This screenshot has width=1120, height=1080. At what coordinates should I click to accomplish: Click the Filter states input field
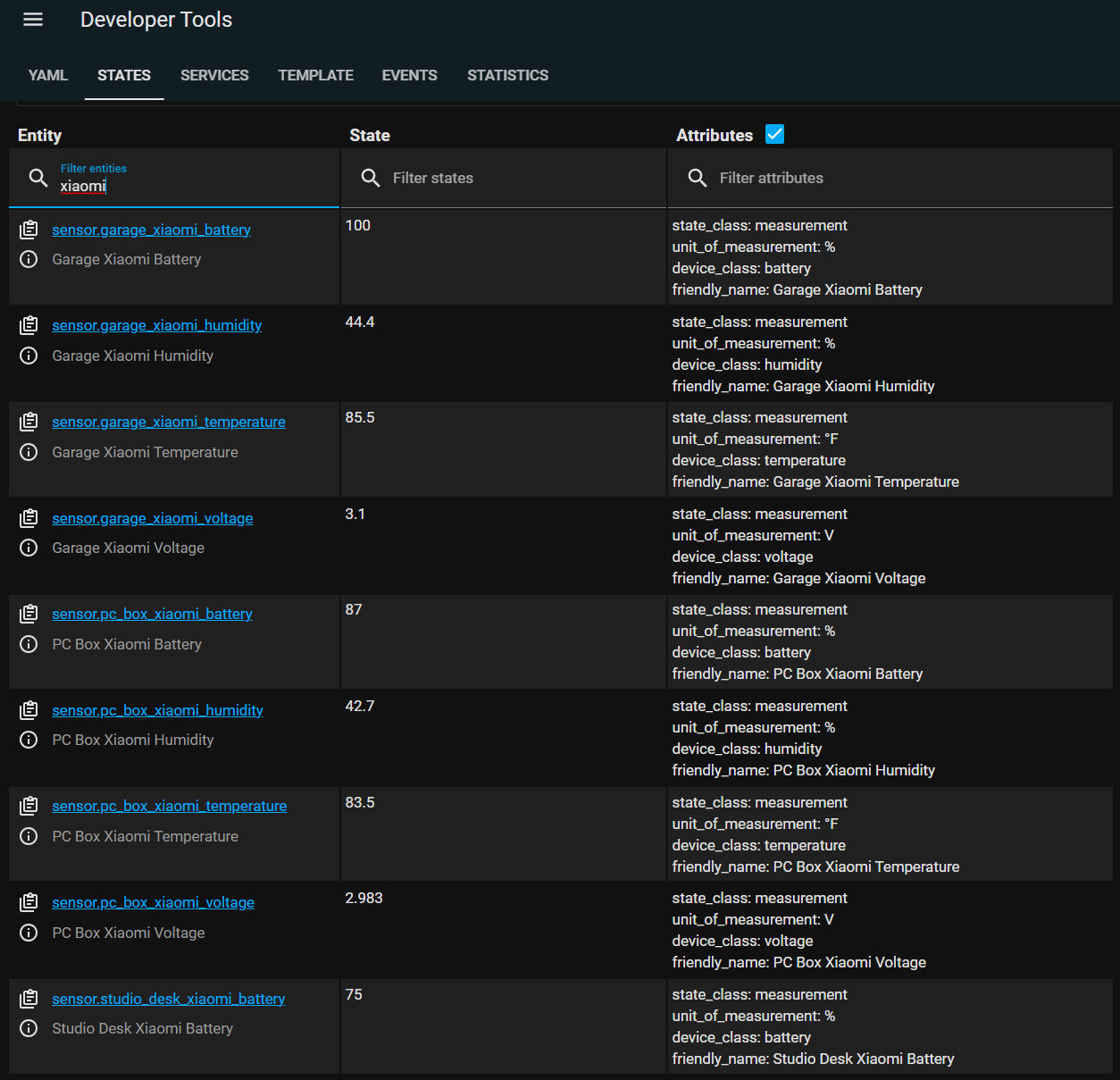[x=505, y=178]
